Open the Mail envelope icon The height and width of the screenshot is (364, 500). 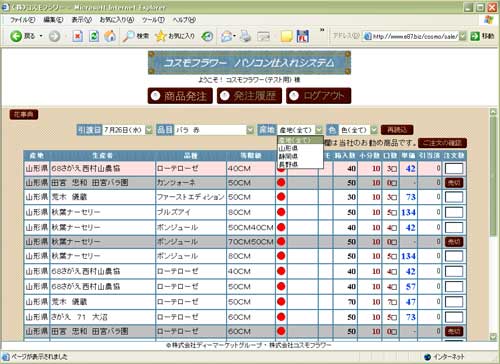click(226, 36)
